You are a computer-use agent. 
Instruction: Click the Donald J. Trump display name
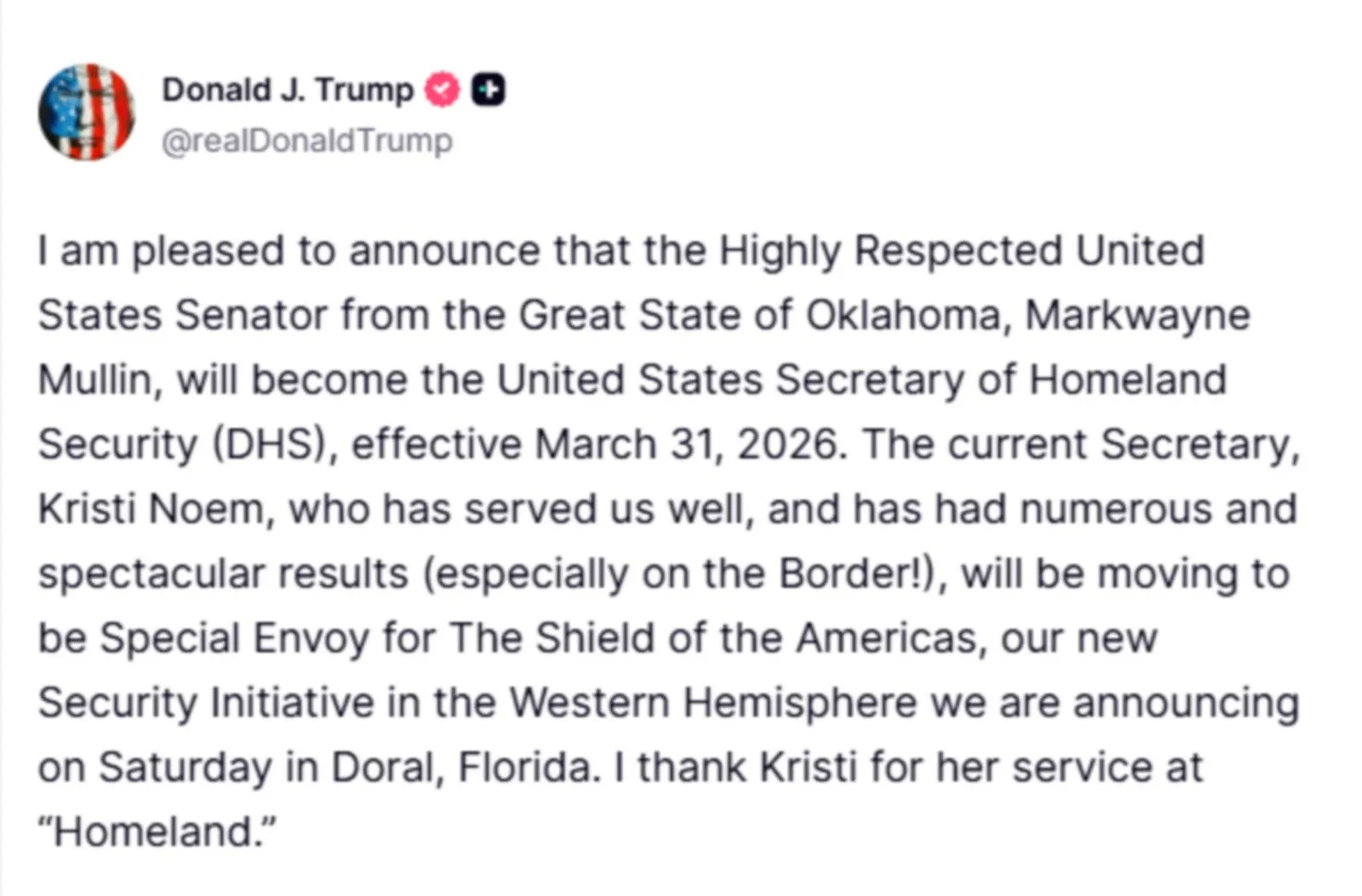tap(288, 89)
